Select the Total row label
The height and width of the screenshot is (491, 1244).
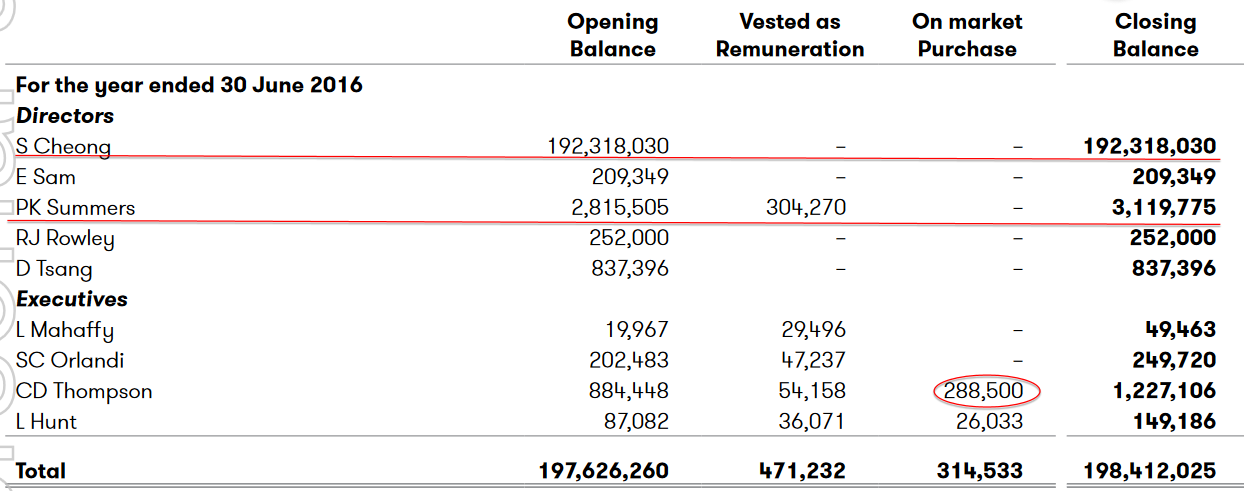click(41, 470)
